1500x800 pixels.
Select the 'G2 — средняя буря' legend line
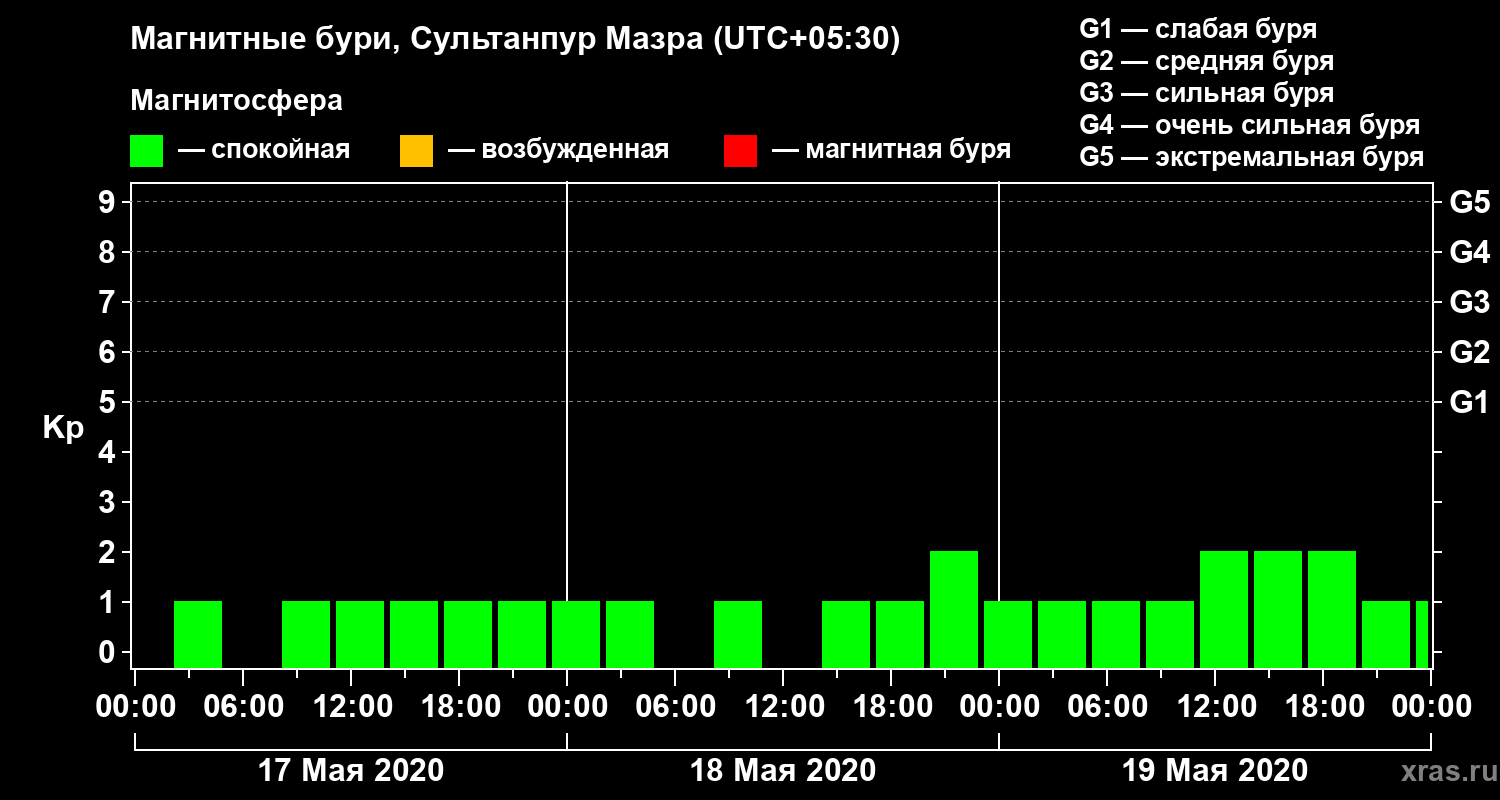pos(1207,61)
